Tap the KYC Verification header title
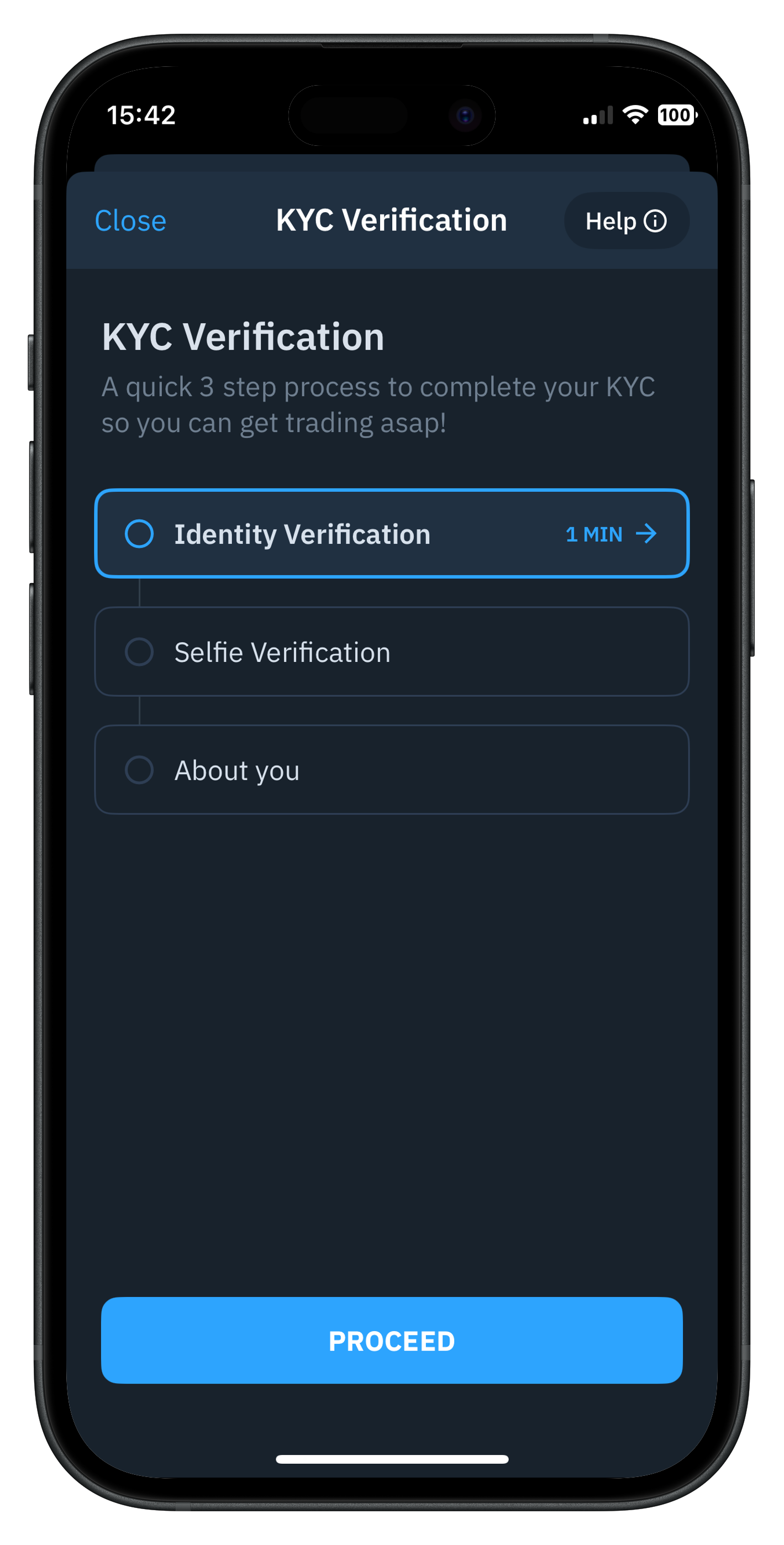 point(391,220)
